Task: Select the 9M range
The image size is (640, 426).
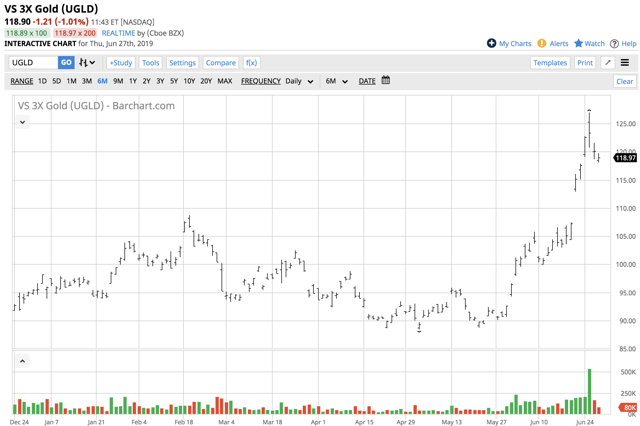Action: 118,81
